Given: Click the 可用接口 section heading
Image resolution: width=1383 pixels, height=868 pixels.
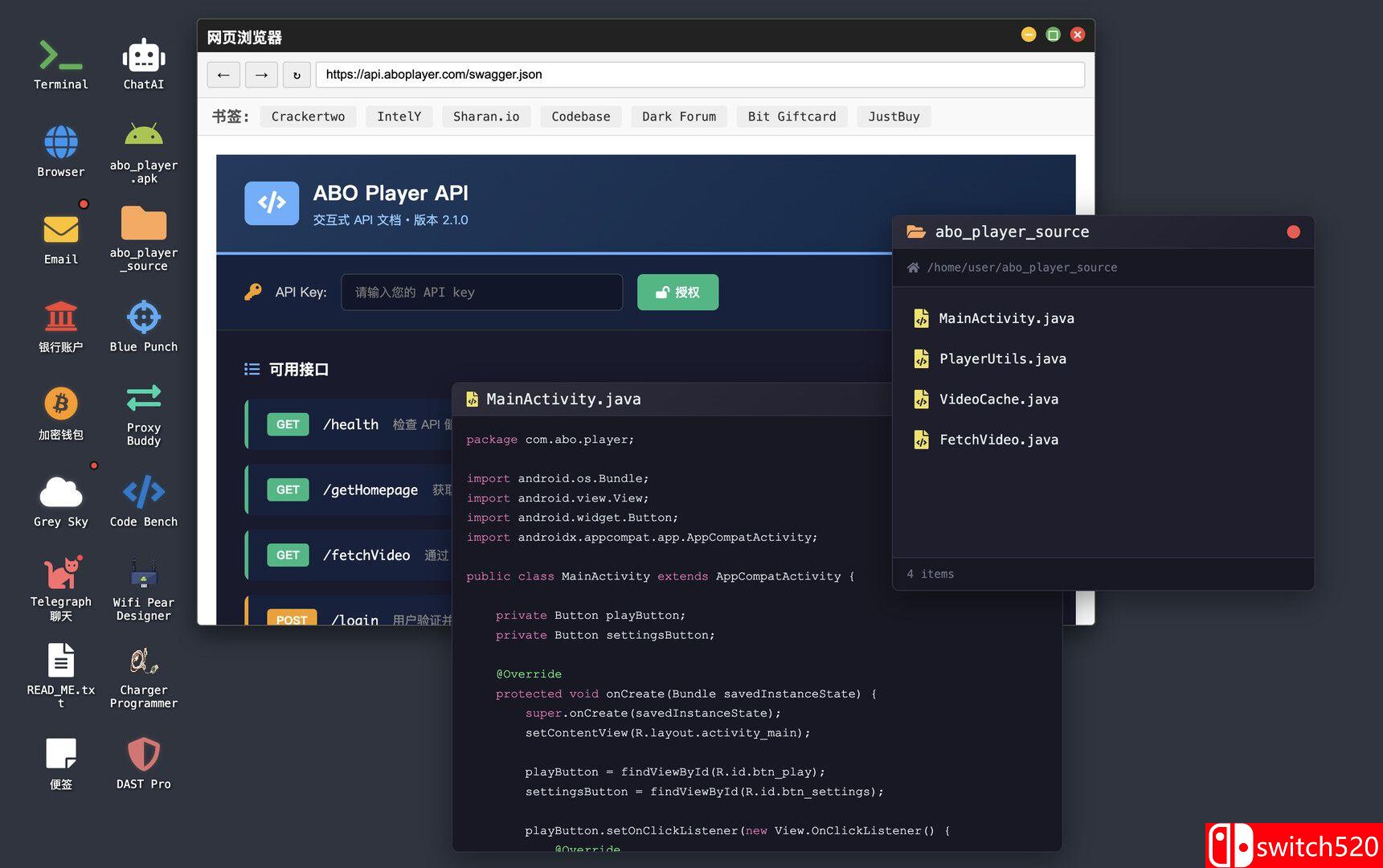Looking at the screenshot, I should (x=298, y=370).
